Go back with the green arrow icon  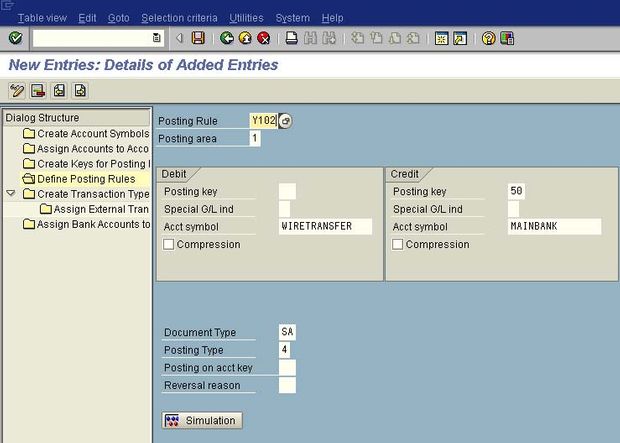pos(227,38)
